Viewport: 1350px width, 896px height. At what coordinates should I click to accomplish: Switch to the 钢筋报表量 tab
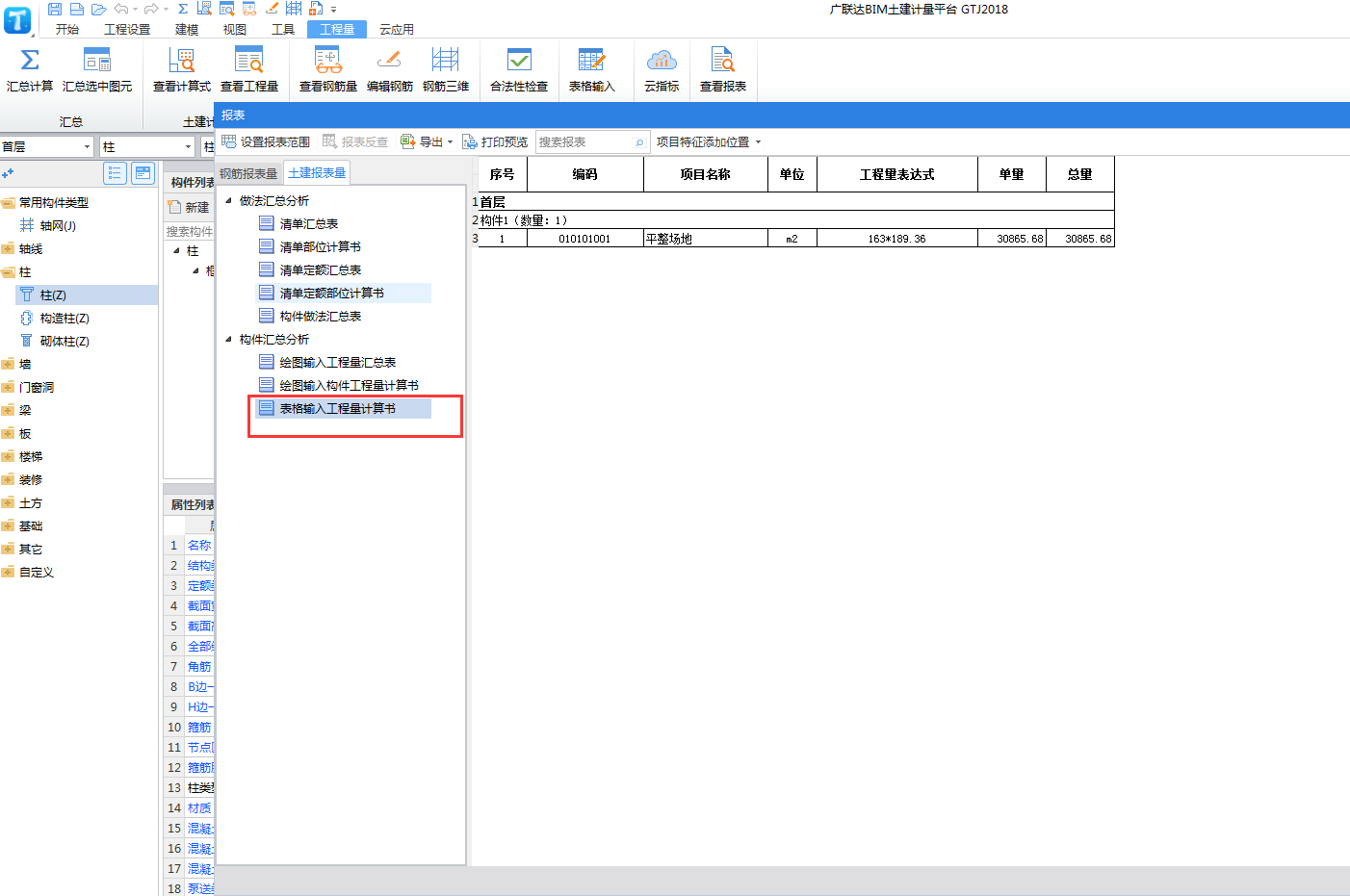(x=248, y=173)
